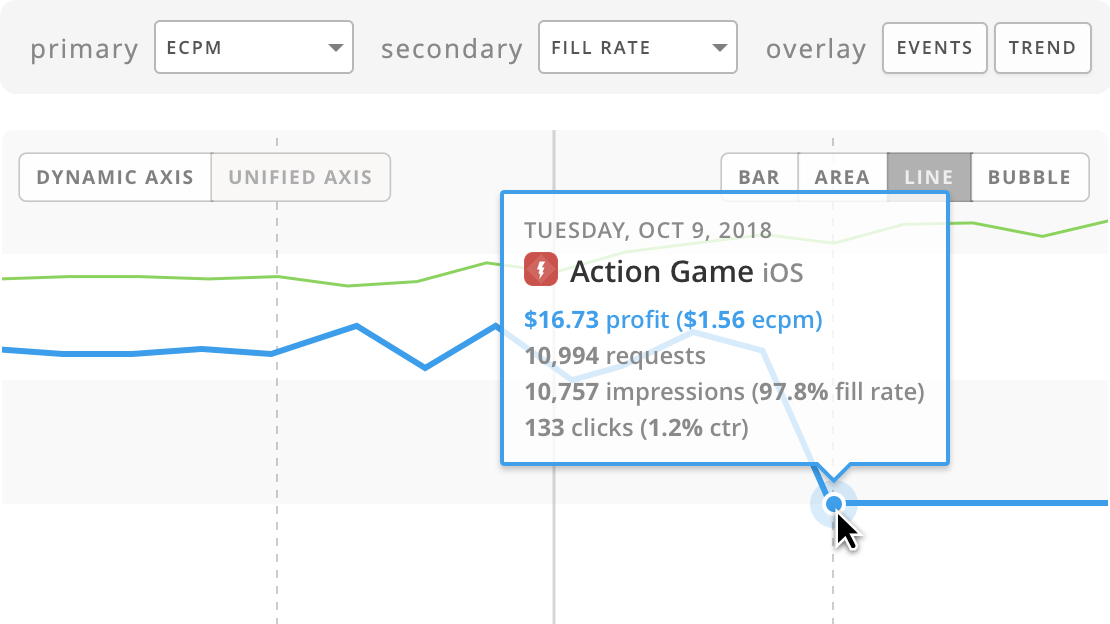
Task: Click the 10,757 impressions line in tooltip
Action: [x=724, y=392]
